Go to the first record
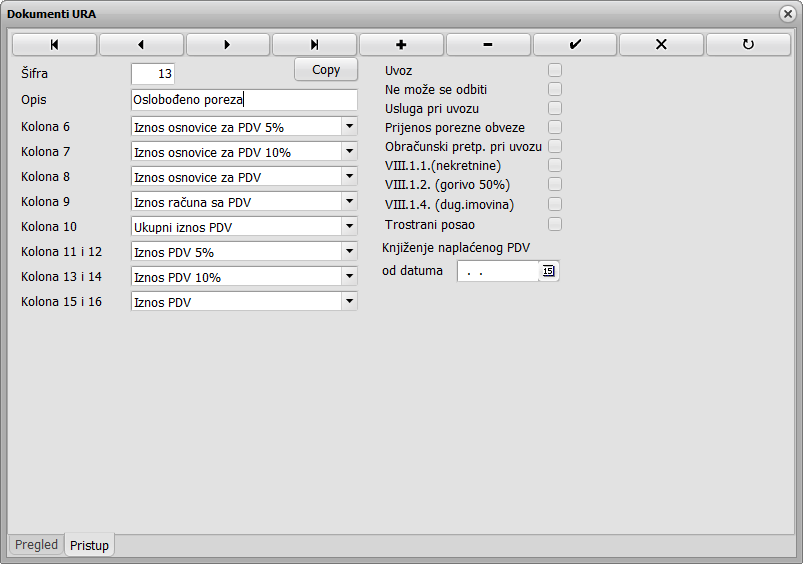803x564 pixels. click(x=54, y=45)
